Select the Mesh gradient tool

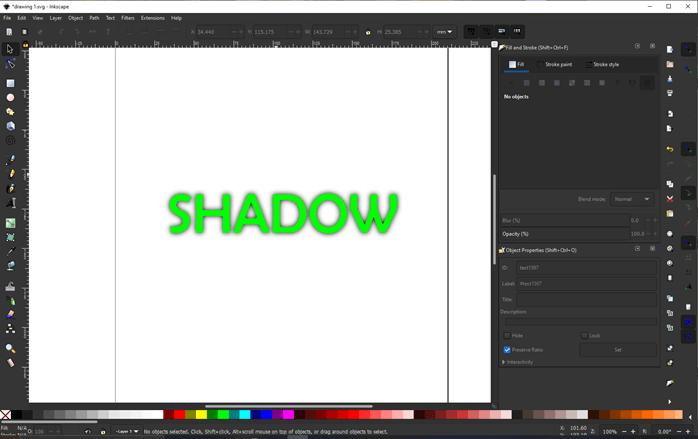tap(10, 237)
